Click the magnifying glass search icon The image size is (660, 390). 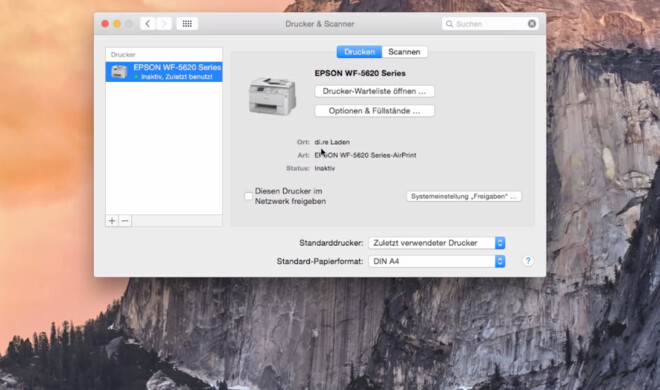(449, 24)
